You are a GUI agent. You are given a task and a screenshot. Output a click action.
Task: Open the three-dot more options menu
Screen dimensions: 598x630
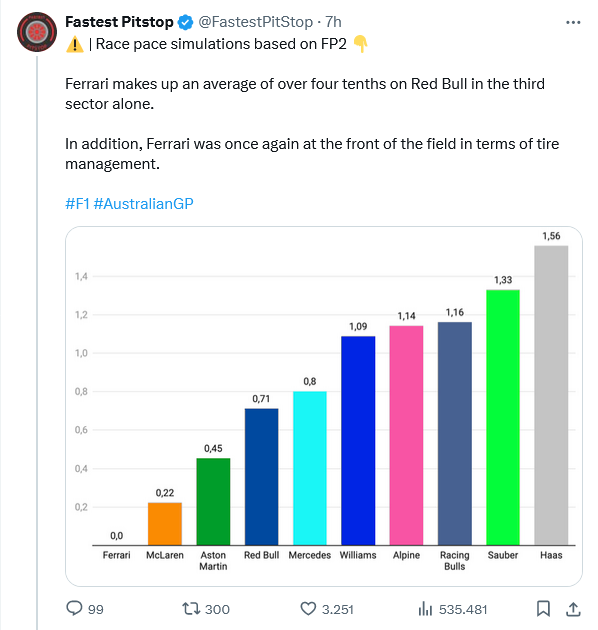573,22
